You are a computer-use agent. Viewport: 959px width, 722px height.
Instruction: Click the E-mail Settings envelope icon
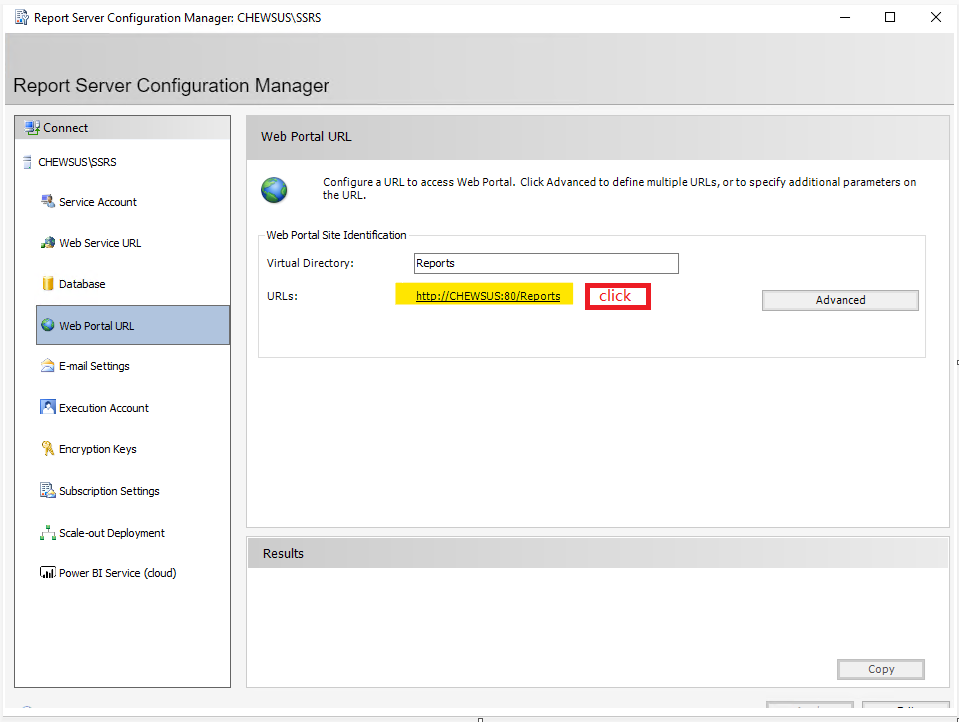[x=48, y=366]
